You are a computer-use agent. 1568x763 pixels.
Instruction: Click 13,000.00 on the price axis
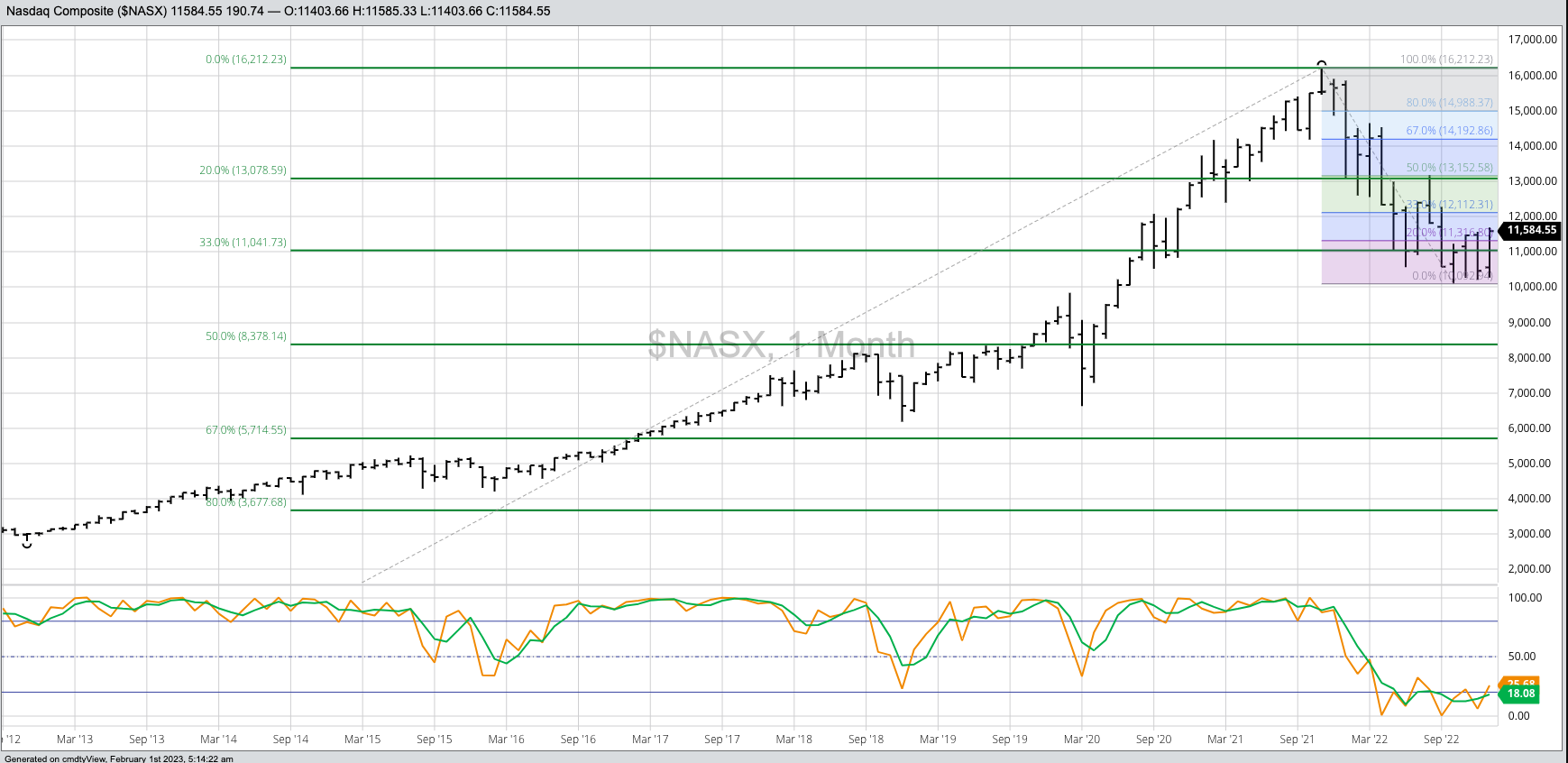coord(1532,181)
